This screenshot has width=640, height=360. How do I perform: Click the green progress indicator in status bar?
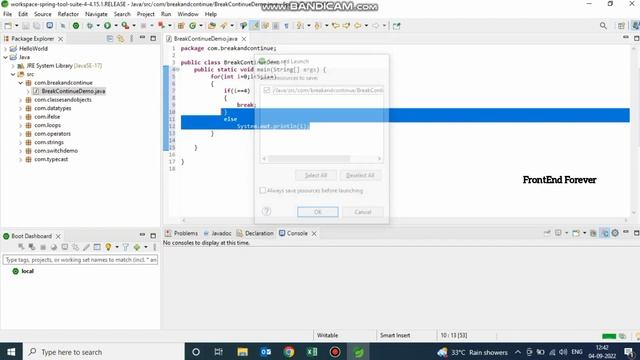(609, 336)
